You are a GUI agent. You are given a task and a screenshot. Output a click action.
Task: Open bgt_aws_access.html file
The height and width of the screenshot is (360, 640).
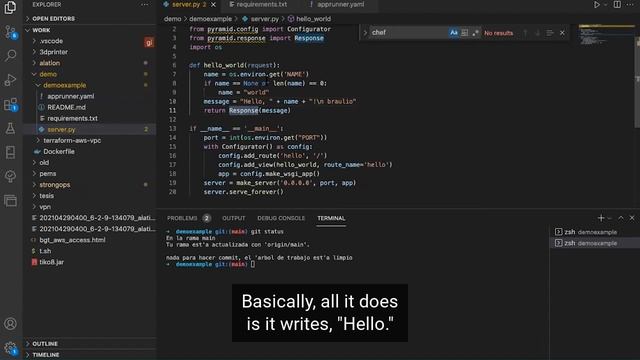pos(72,240)
